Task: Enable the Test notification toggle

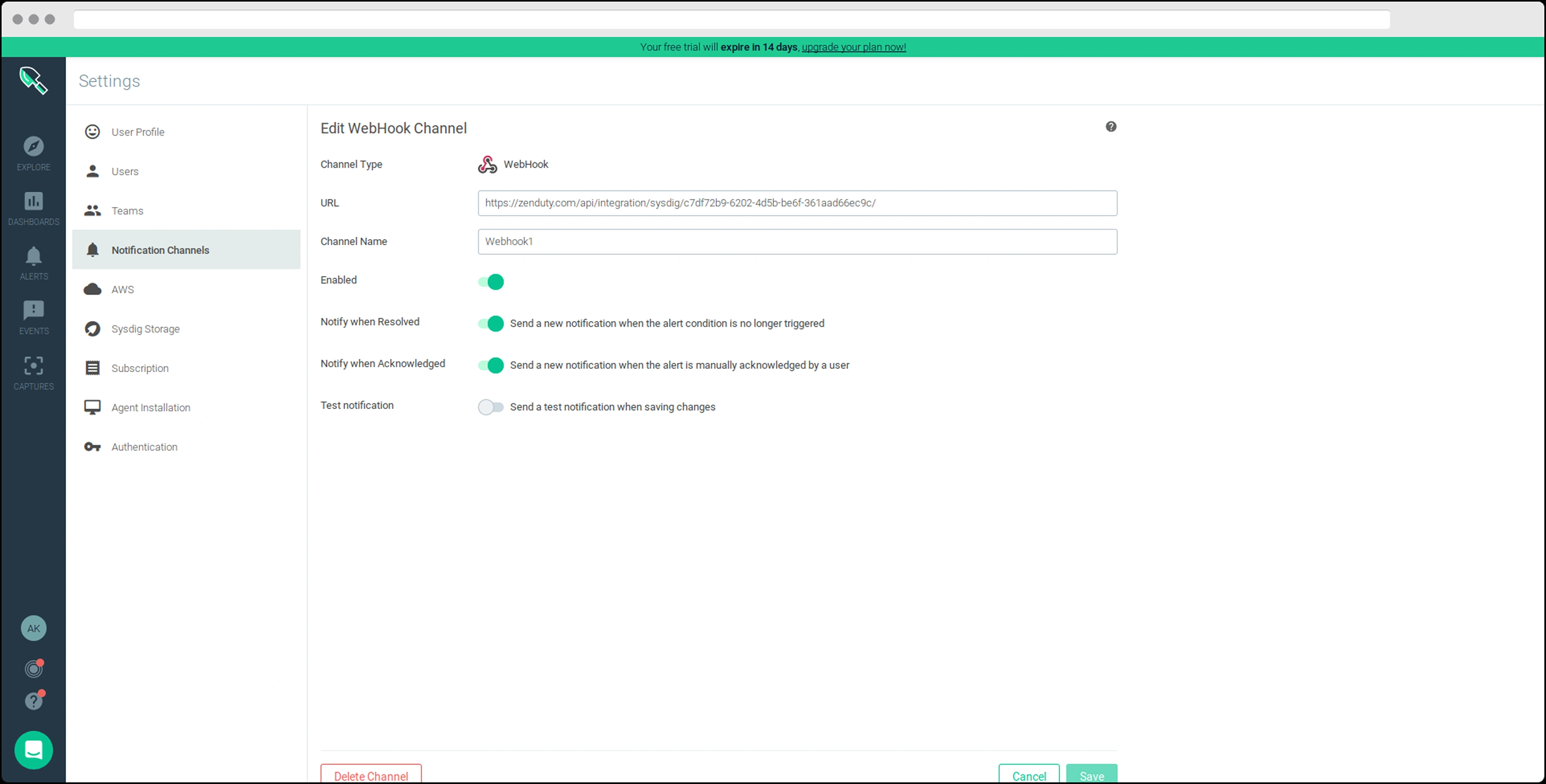Action: (x=491, y=407)
